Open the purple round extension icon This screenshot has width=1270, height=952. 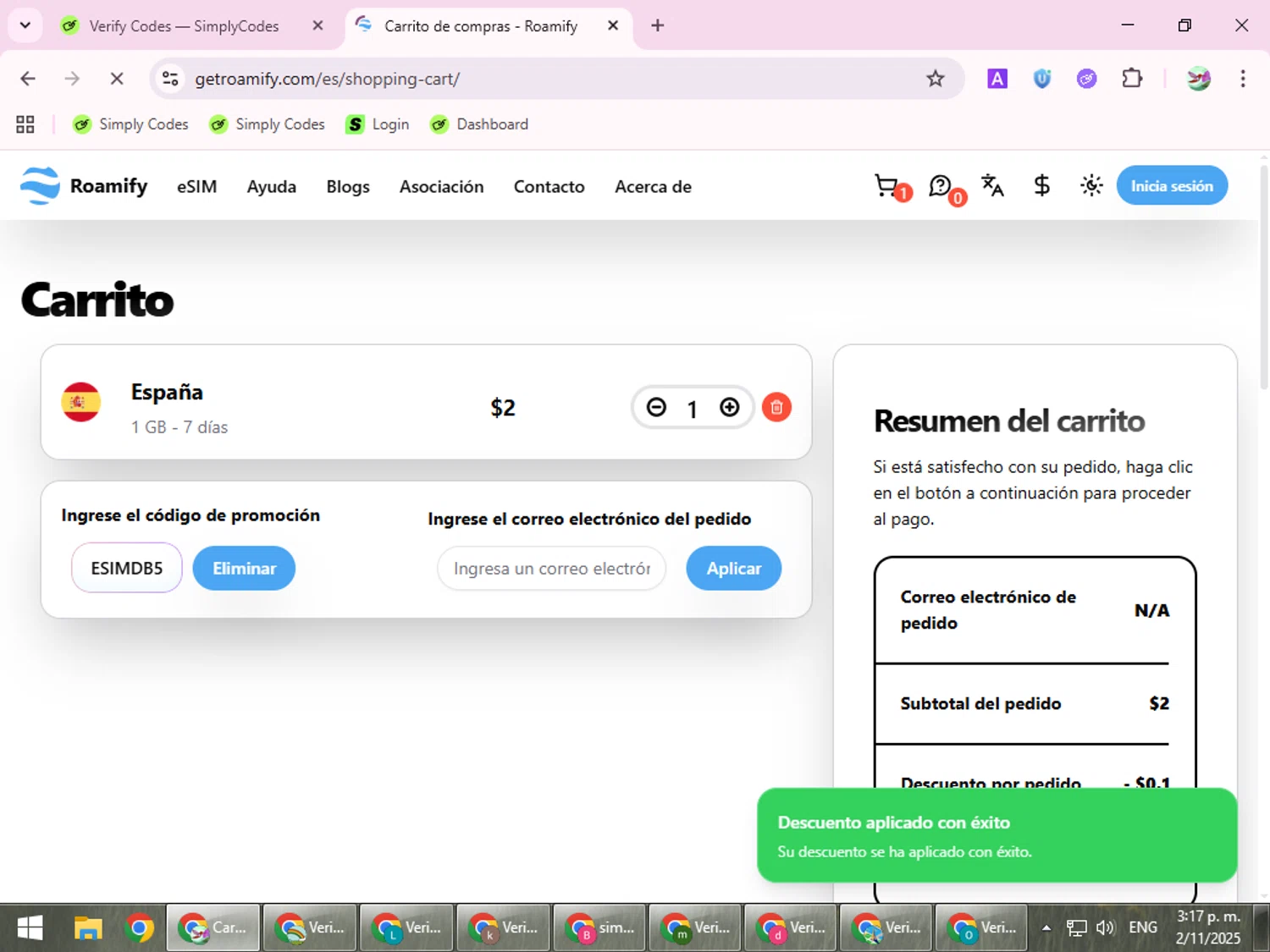pyautogui.click(x=1087, y=79)
